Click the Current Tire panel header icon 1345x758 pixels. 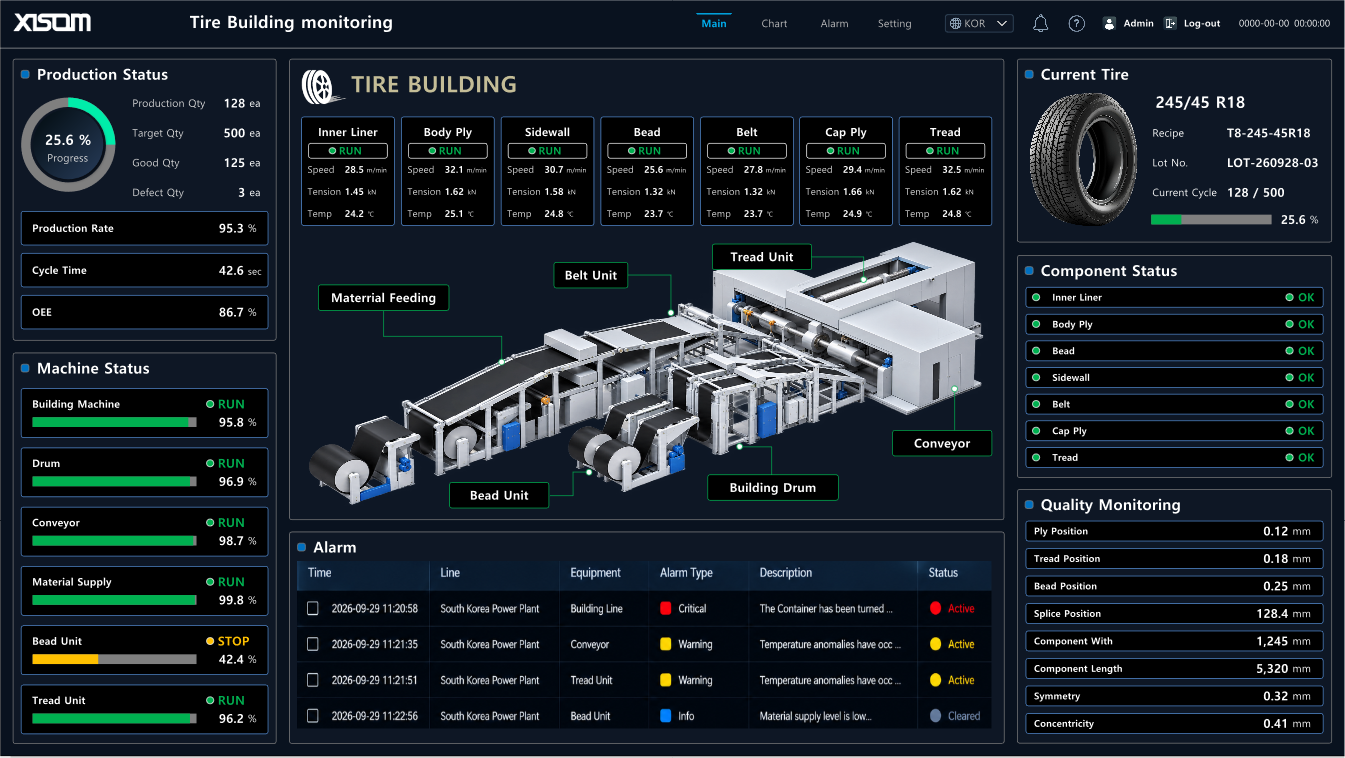click(1029, 74)
